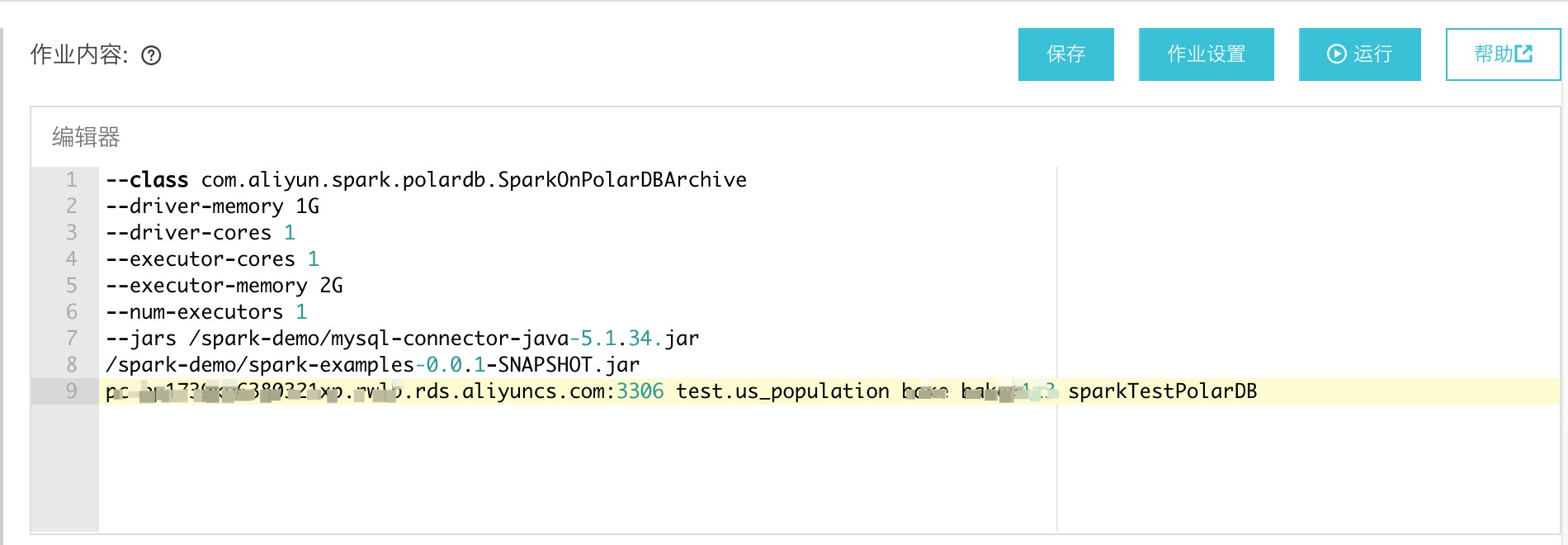Click on --driver-memory 1G line
The height and width of the screenshot is (545, 1568).
coord(212,206)
